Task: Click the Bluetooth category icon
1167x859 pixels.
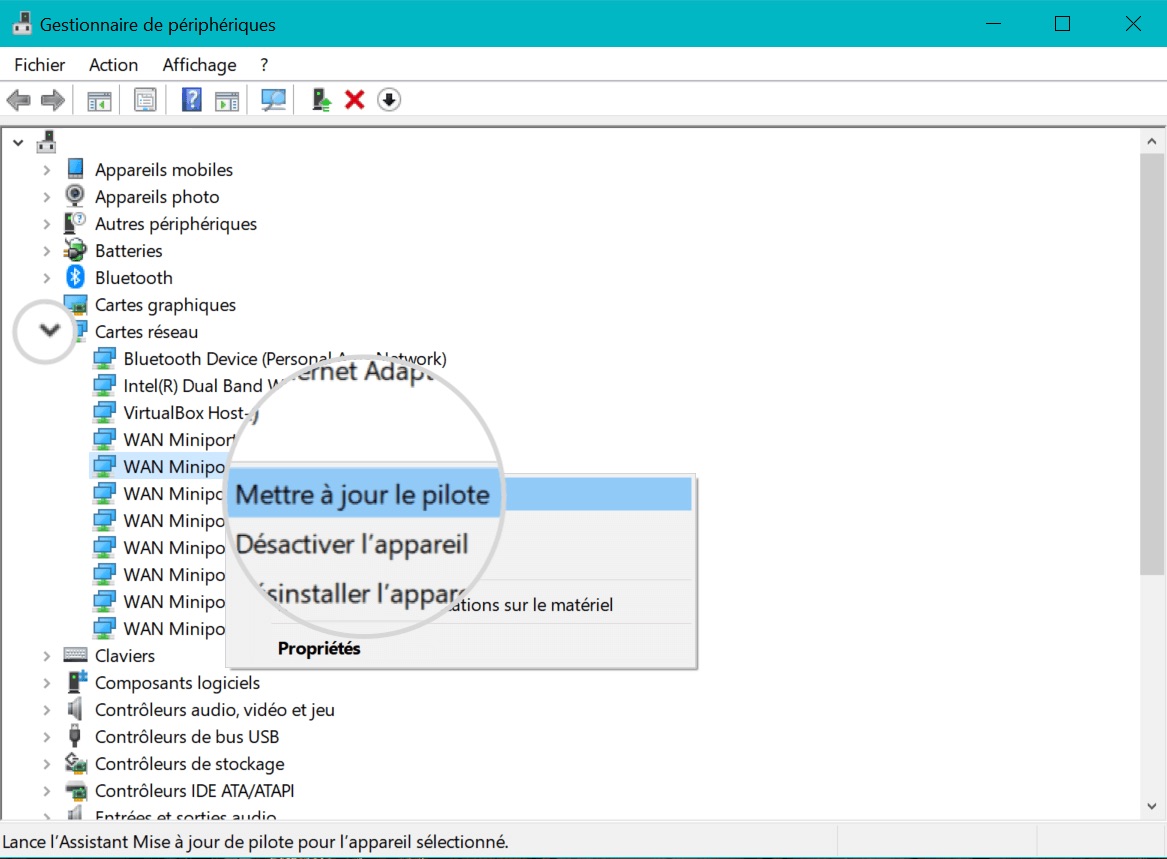Action: coord(75,278)
